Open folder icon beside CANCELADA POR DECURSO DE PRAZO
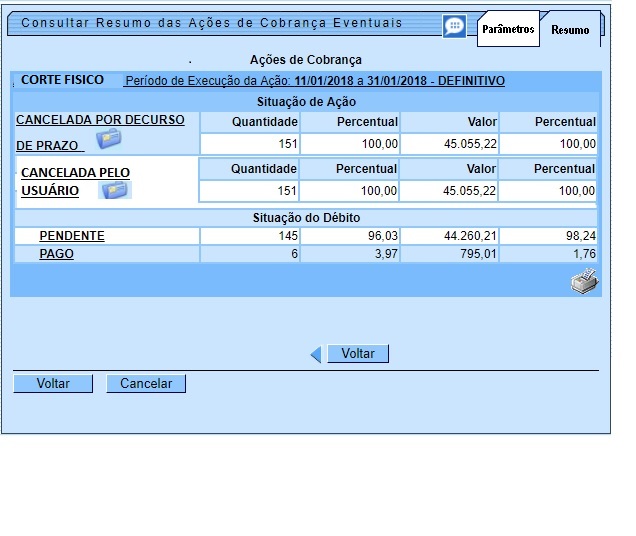Screen dimensions: 636x536 coord(108,140)
